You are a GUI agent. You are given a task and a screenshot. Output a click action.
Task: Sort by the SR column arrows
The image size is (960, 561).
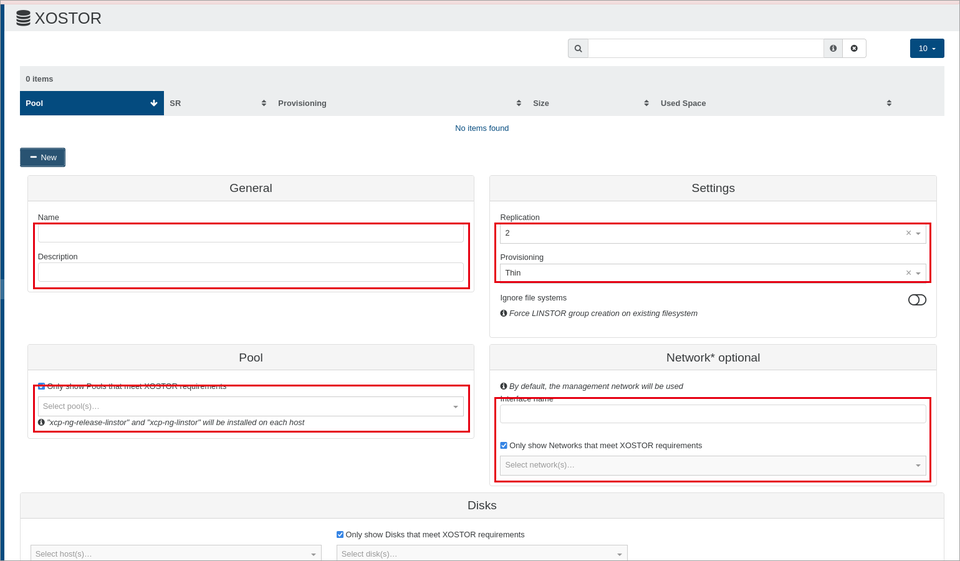click(x=264, y=104)
